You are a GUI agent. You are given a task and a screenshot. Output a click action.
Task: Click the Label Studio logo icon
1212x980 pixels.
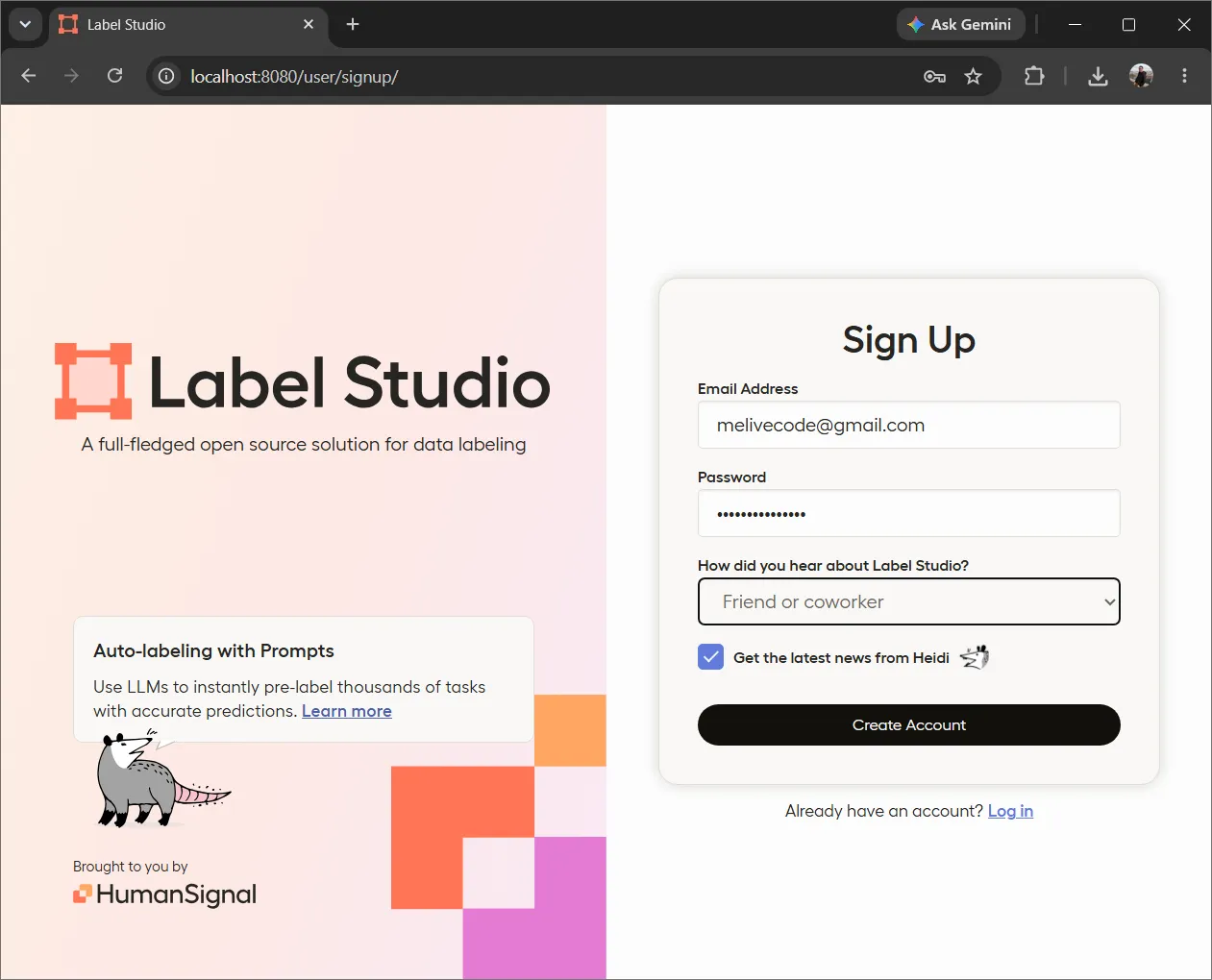tap(93, 381)
